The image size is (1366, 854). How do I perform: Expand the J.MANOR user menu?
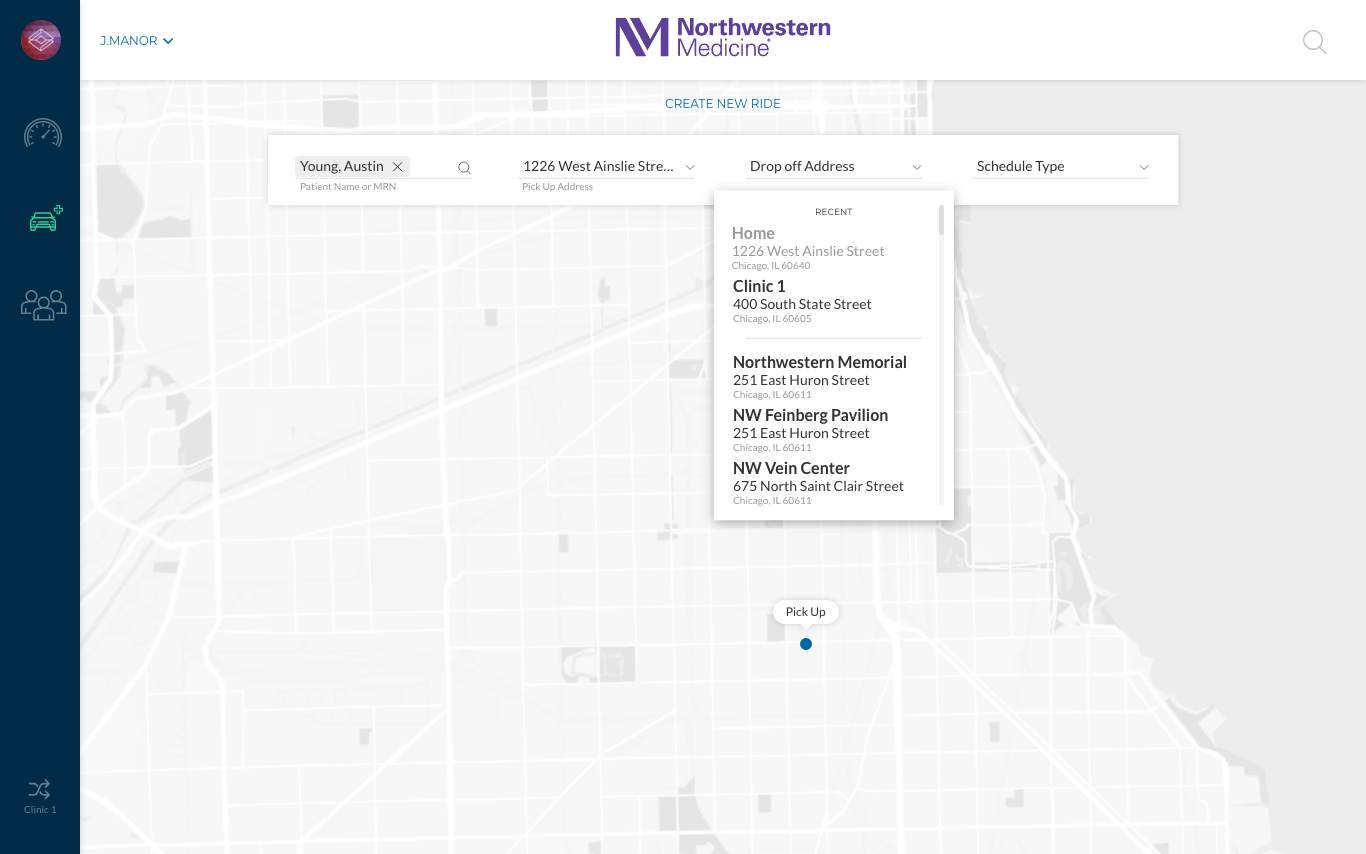pyautogui.click(x=137, y=41)
